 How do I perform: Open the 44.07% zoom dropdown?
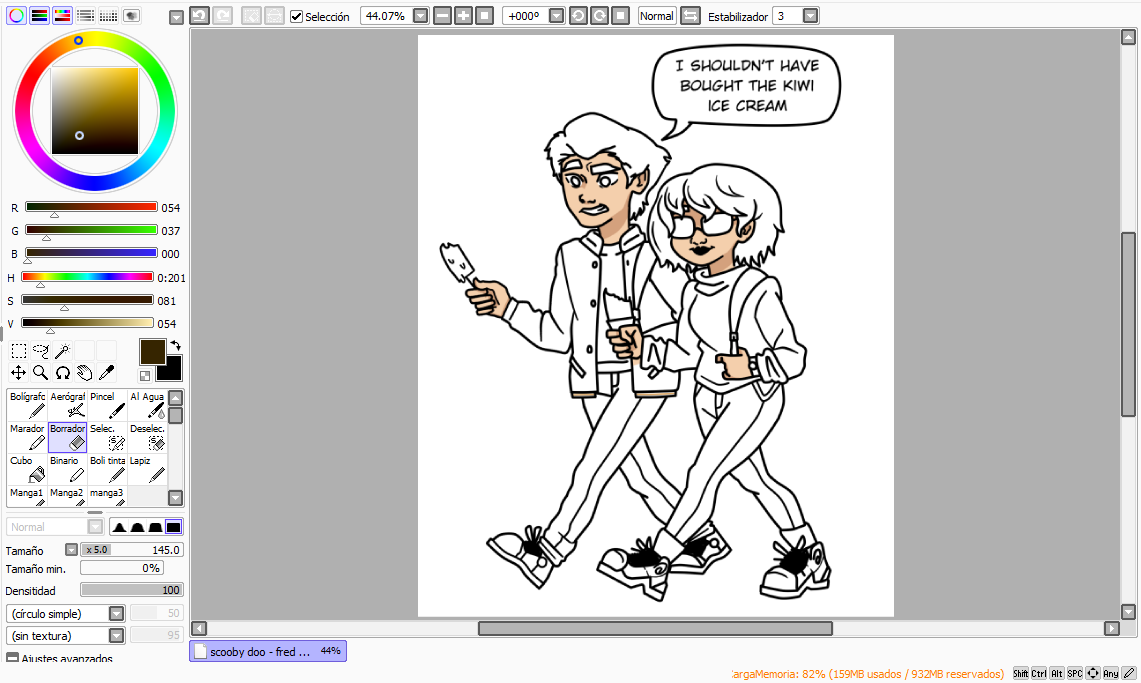421,16
